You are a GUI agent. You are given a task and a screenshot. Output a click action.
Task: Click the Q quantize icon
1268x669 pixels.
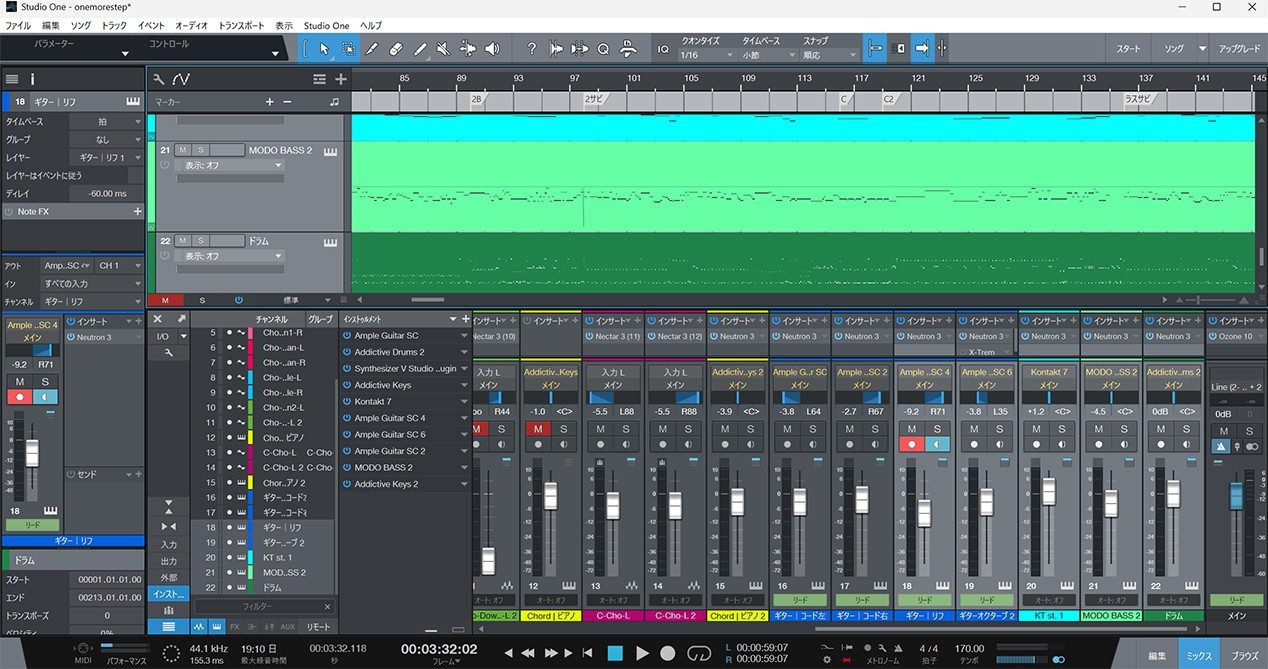click(604, 48)
